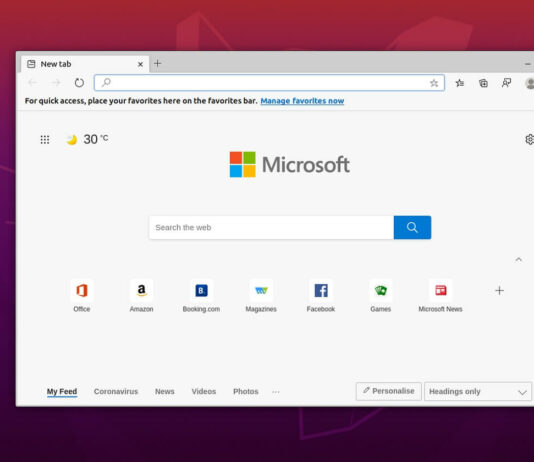Minimize the browser window
534x462 pixels.
527,64
